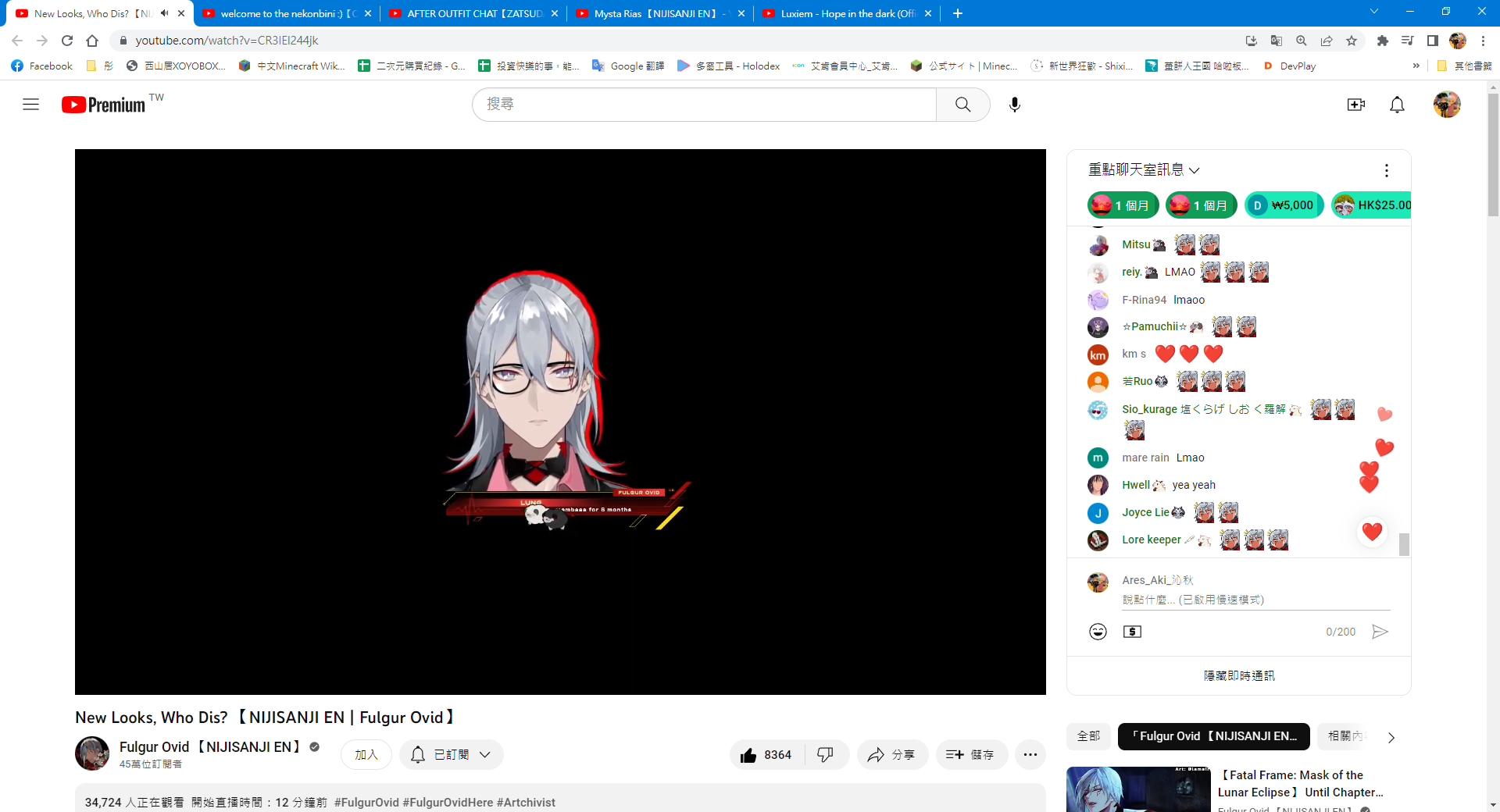
Task: Click the 加入 join button
Action: (x=366, y=755)
